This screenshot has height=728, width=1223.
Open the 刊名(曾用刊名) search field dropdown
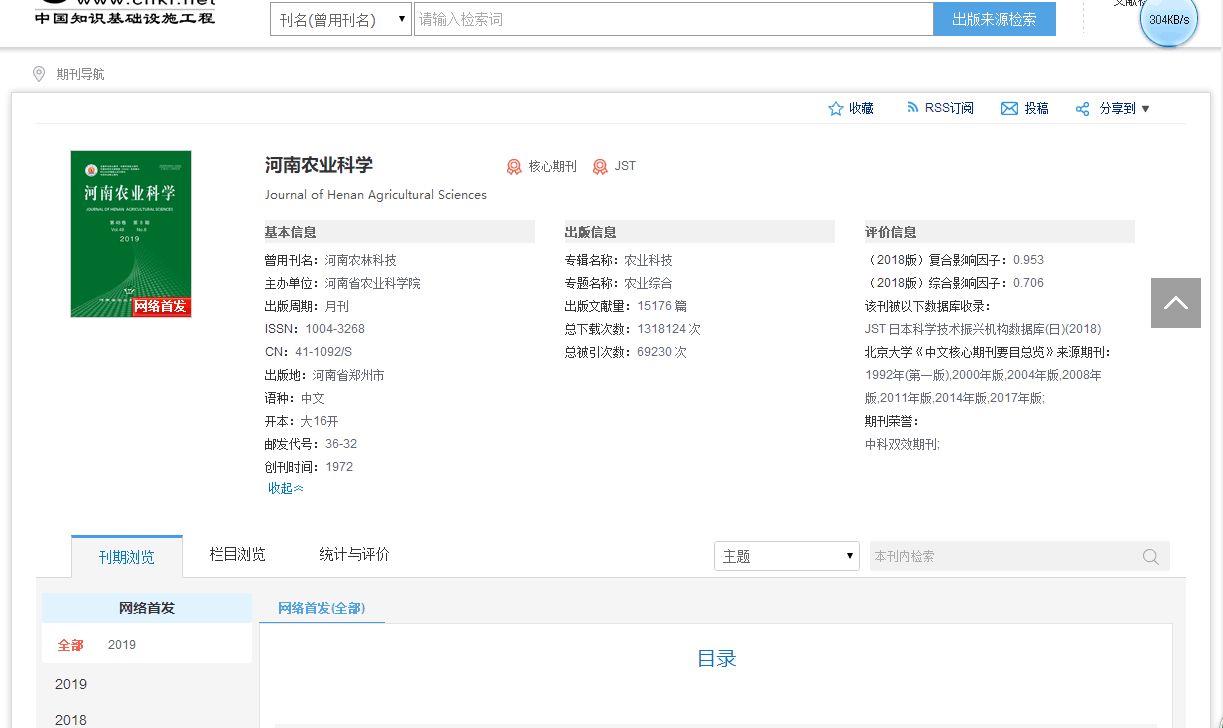coord(341,19)
